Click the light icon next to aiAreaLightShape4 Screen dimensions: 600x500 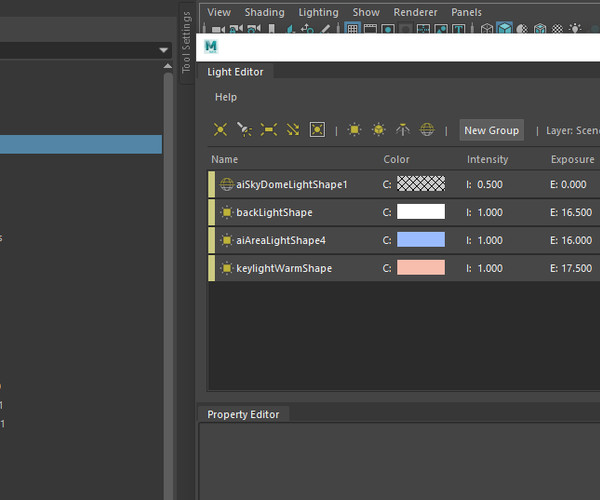[227, 240]
